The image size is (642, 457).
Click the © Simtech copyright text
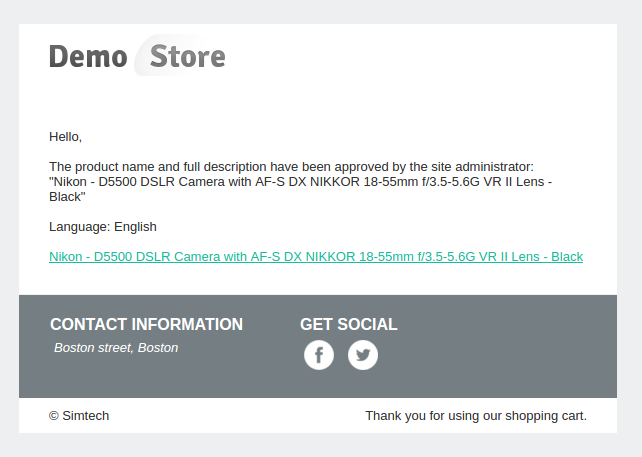(79, 416)
